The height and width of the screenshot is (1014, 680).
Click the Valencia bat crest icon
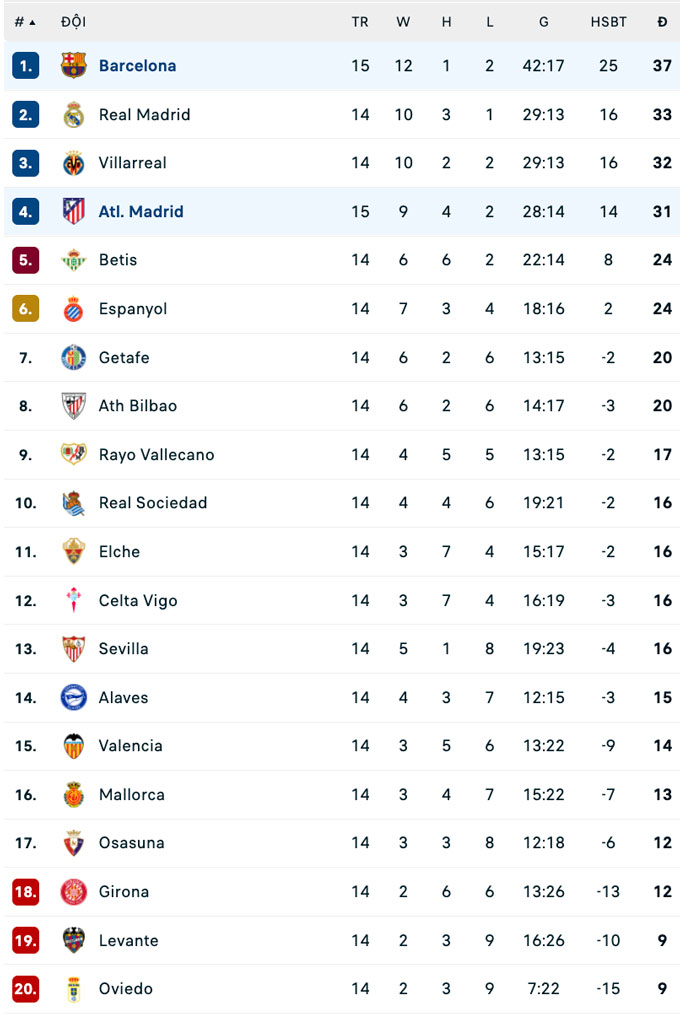click(74, 746)
